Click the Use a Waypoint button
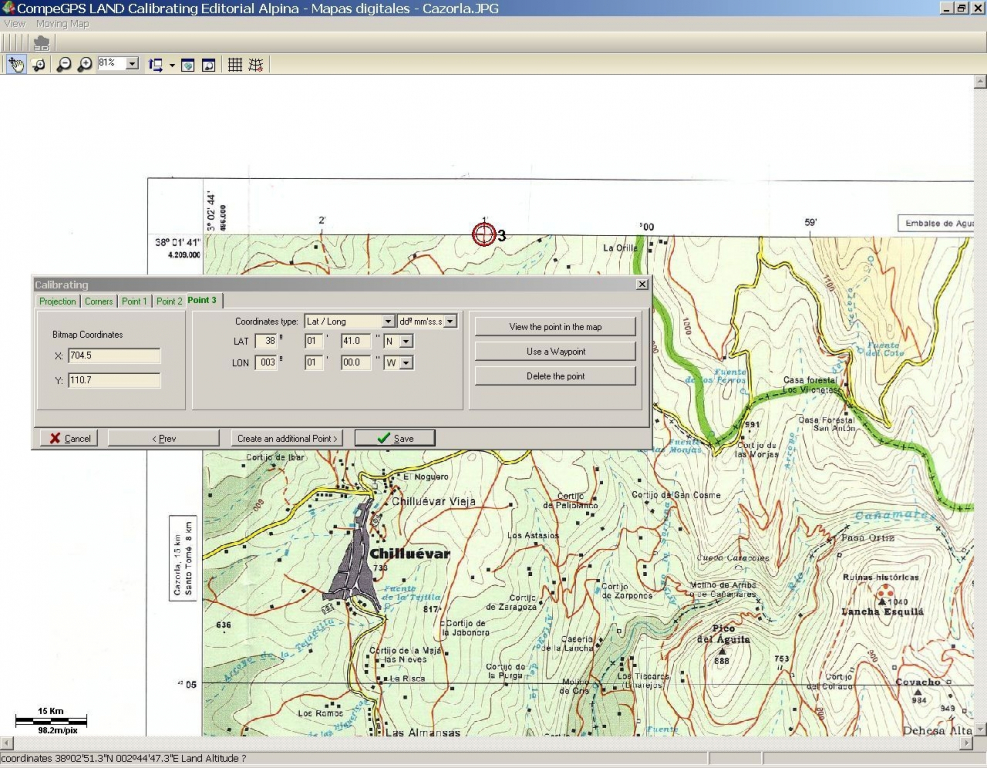Viewport: 987px width, 768px height. [555, 351]
